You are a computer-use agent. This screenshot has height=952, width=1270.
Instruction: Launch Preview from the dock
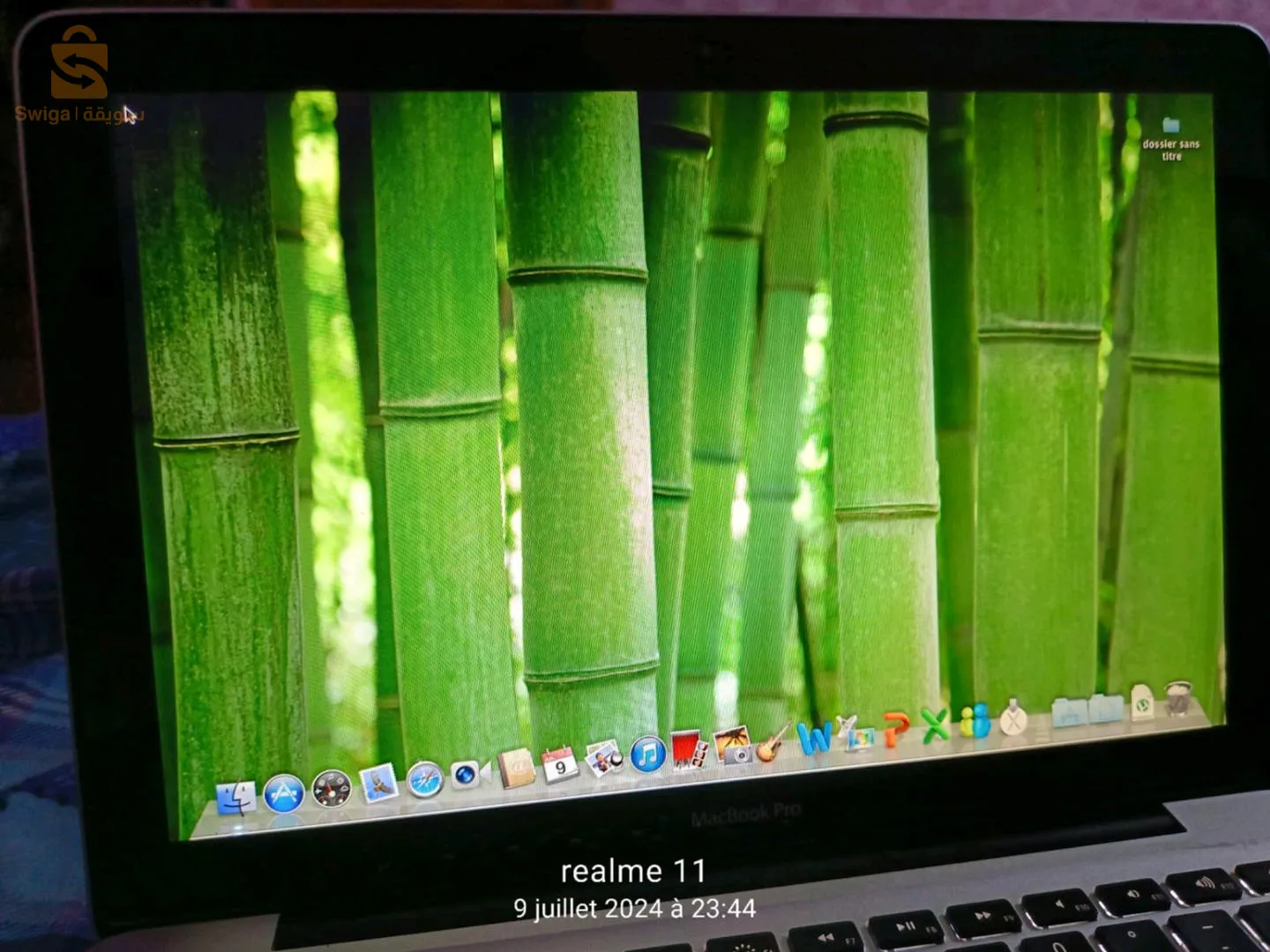[x=604, y=759]
